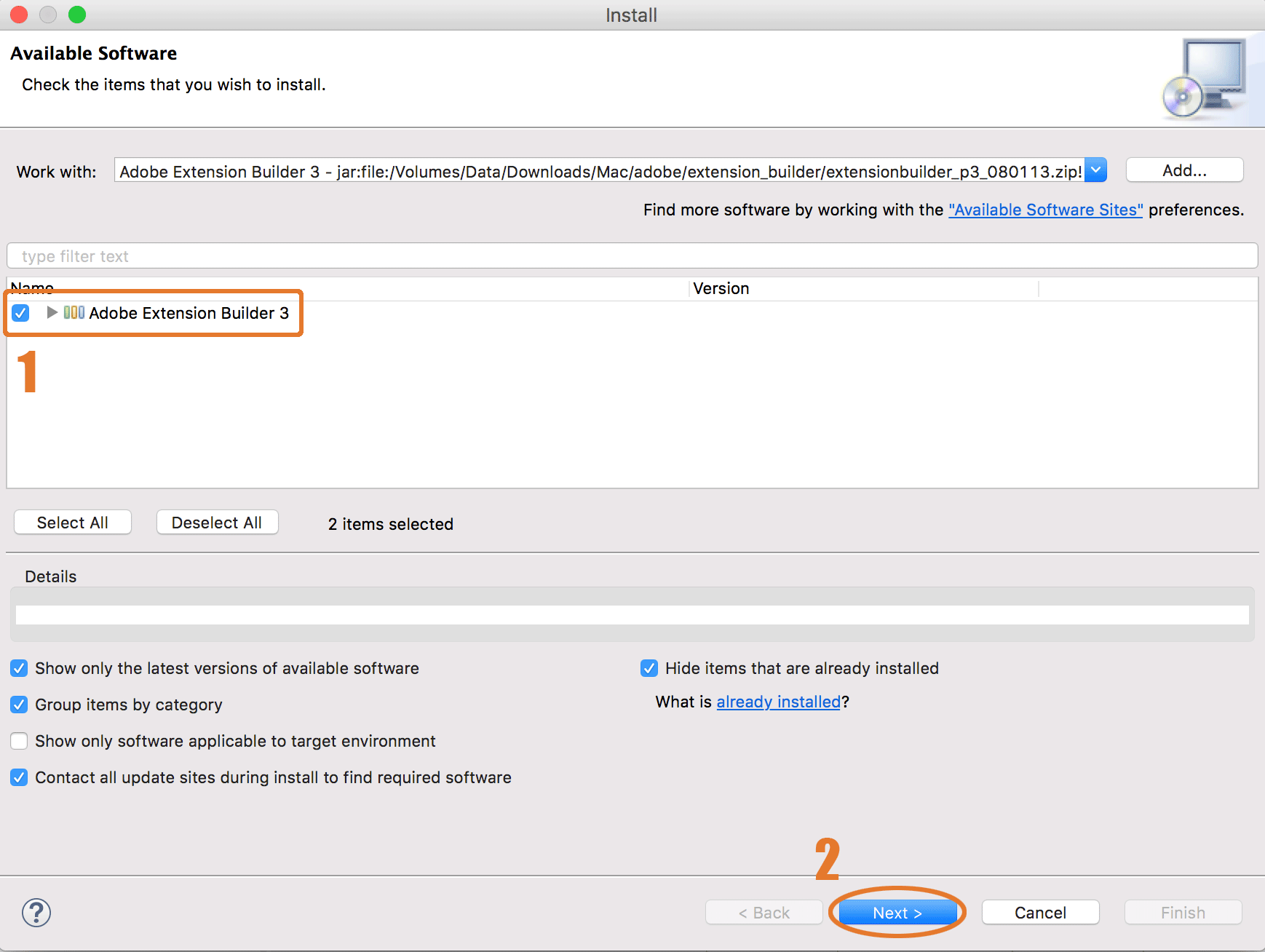This screenshot has height=952, width=1265.
Task: Click the < Back button
Action: pyautogui.click(x=764, y=913)
